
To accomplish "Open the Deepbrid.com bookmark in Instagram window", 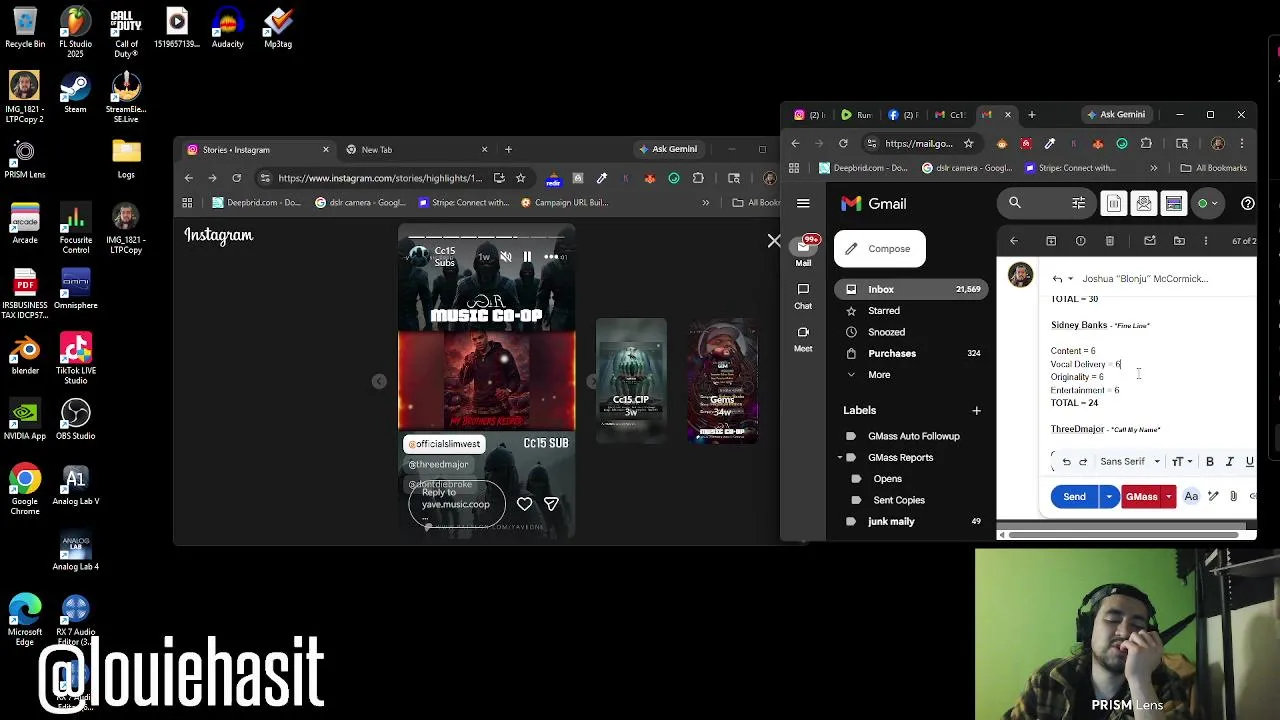I will 257,203.
